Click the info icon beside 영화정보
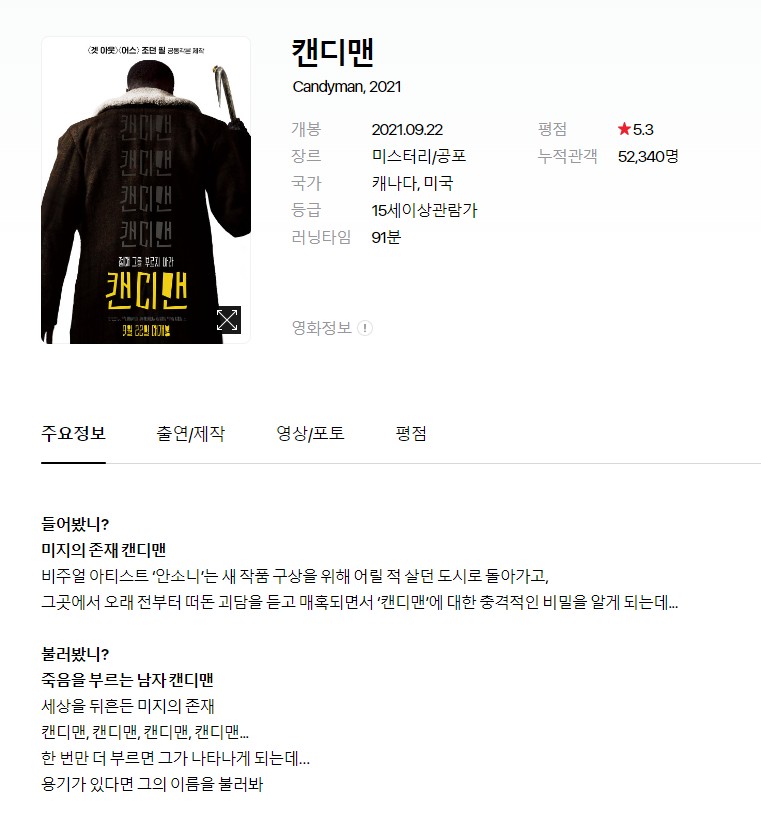This screenshot has width=761, height=826. pos(364,328)
